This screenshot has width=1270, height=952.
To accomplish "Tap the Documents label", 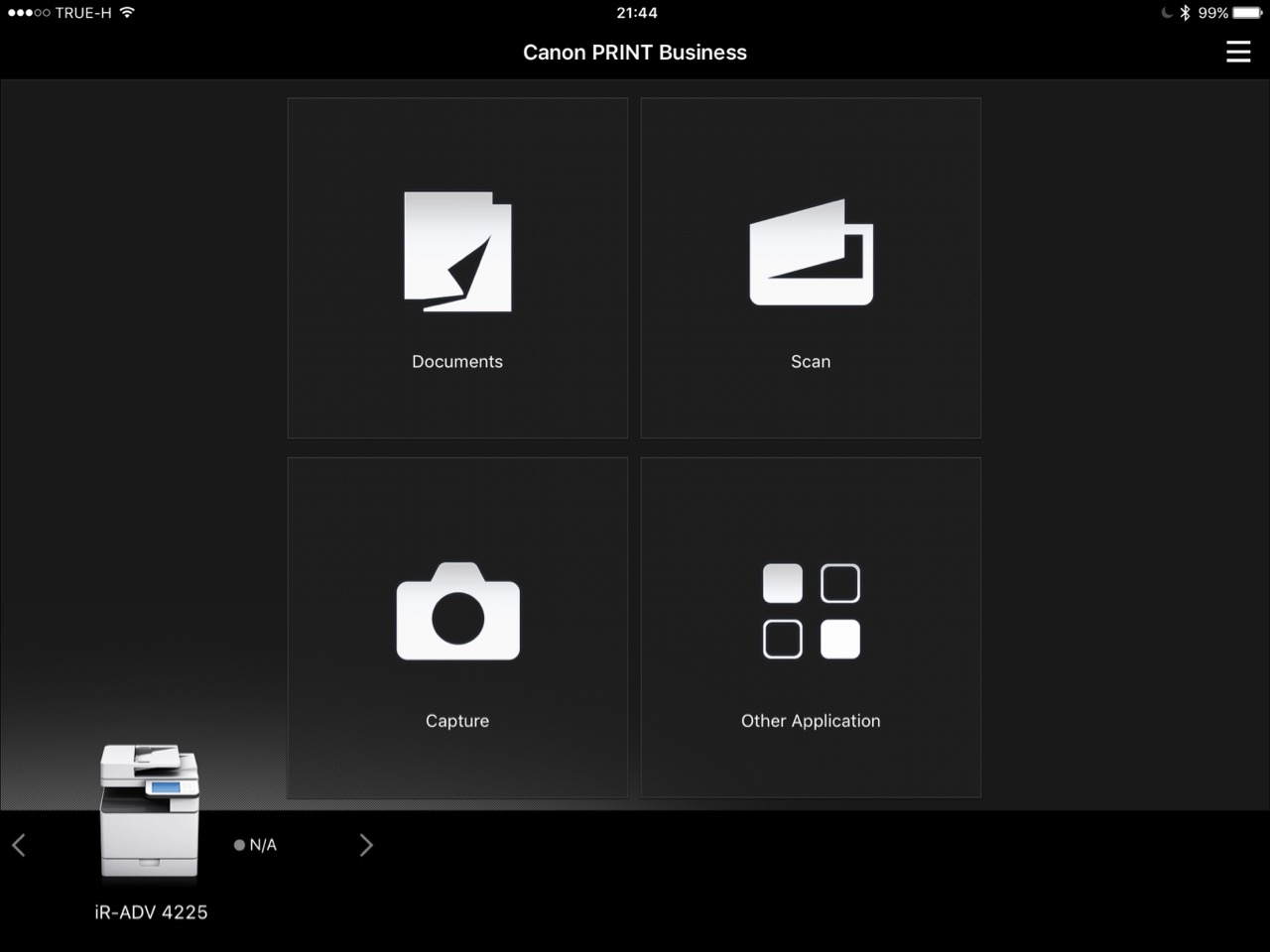I will click(457, 362).
